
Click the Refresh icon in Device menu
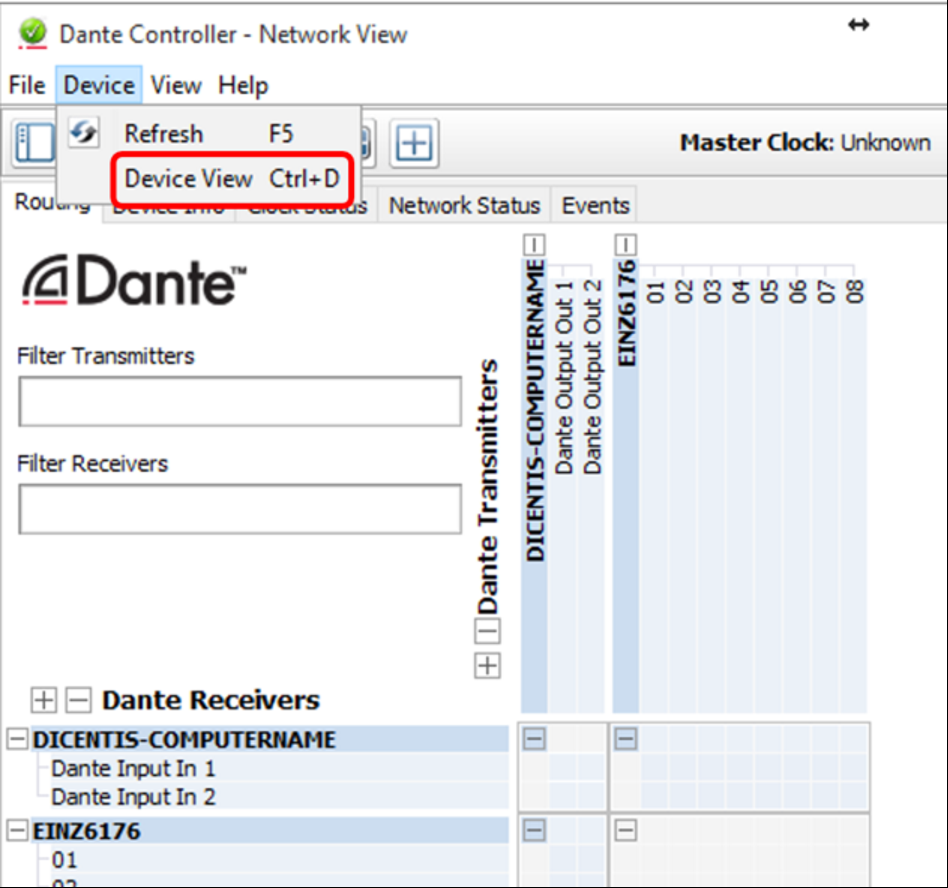[83, 132]
